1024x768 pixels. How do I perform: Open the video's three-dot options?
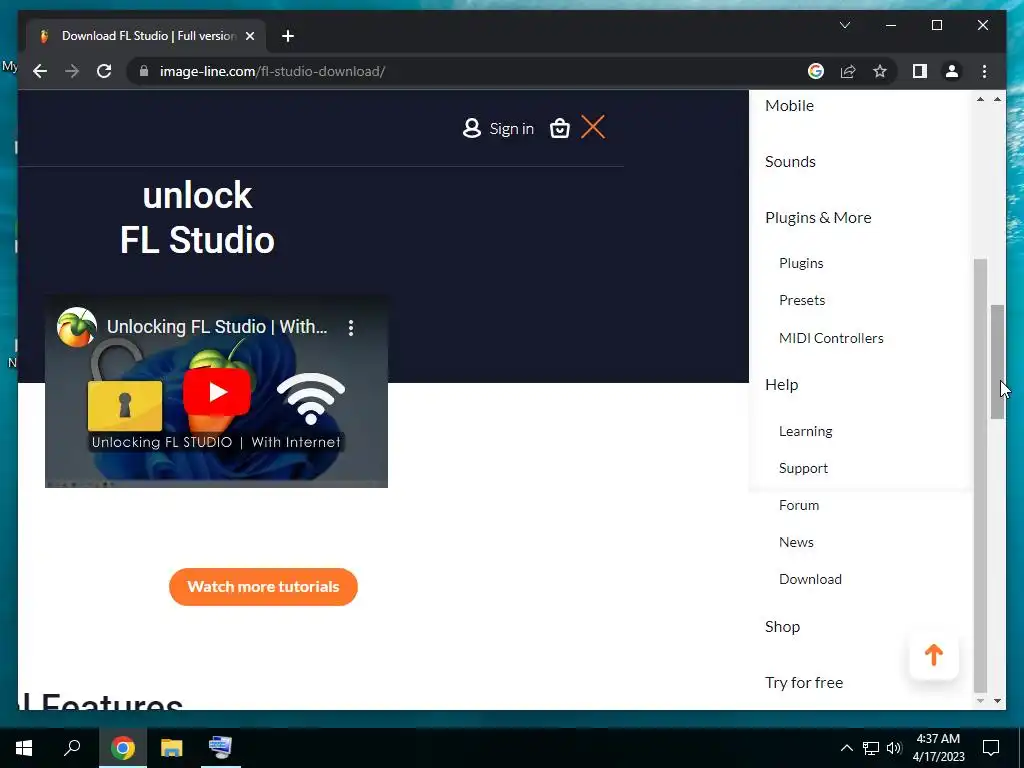[351, 327]
